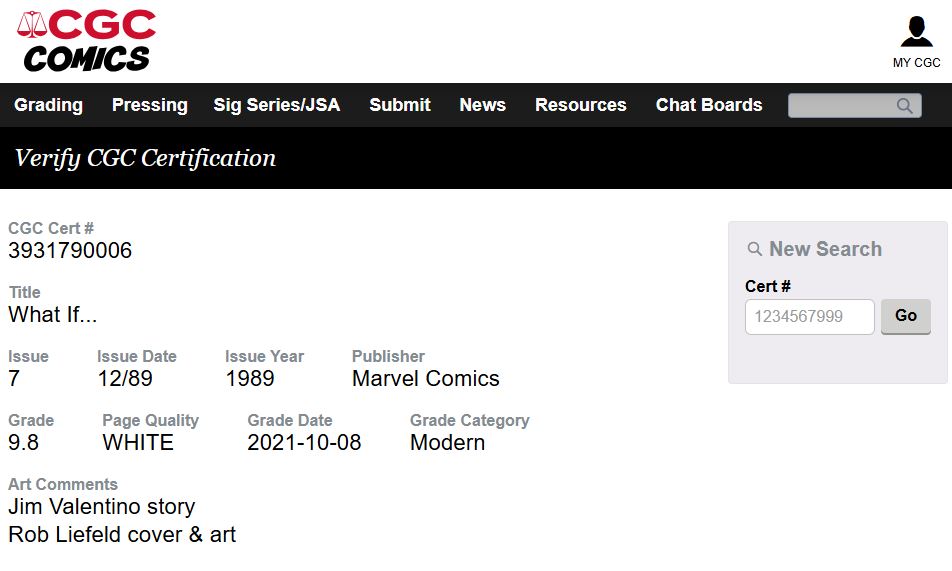Viewport: 952px width, 571px height.
Task: Click the What If... title text
Action: (52, 315)
